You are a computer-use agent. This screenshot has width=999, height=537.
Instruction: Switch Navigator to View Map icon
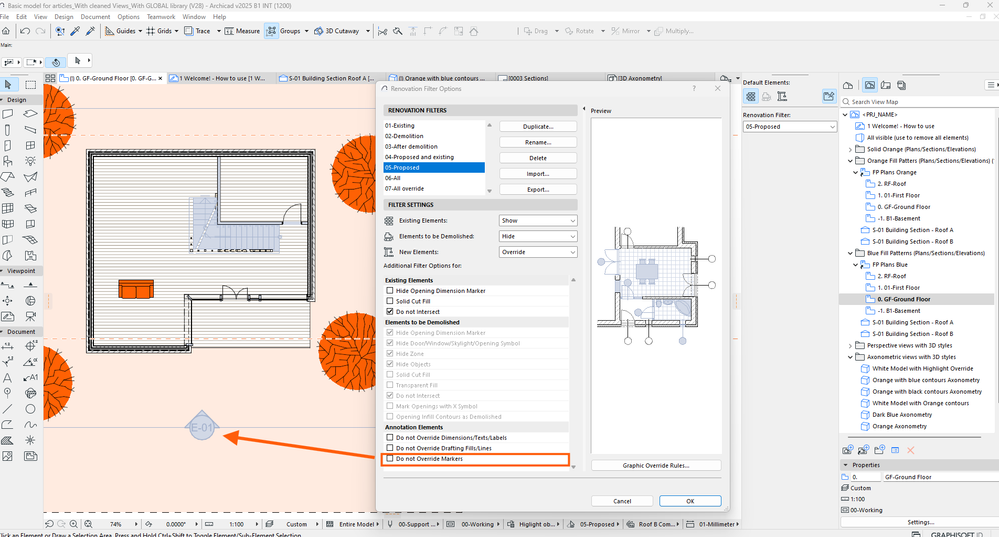870,86
